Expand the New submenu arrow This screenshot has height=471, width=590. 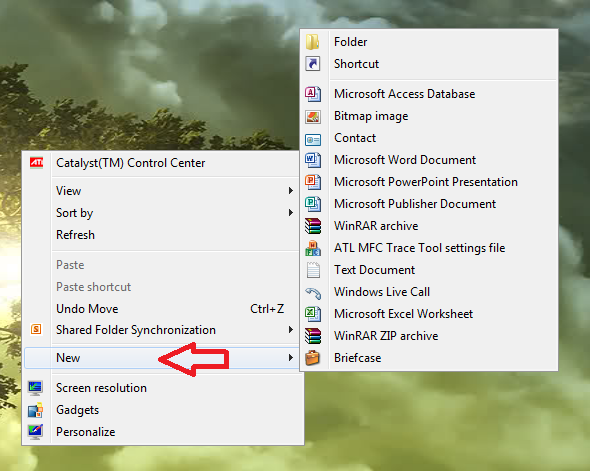[290, 357]
